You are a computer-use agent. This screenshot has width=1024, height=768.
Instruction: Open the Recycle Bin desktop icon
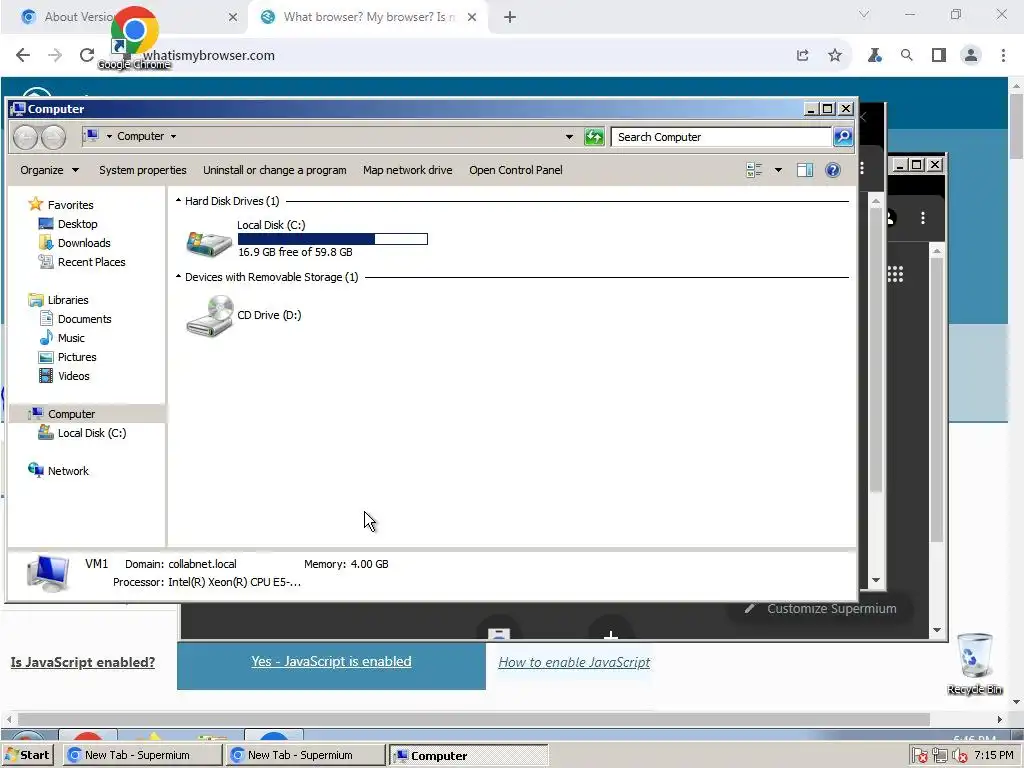click(974, 664)
